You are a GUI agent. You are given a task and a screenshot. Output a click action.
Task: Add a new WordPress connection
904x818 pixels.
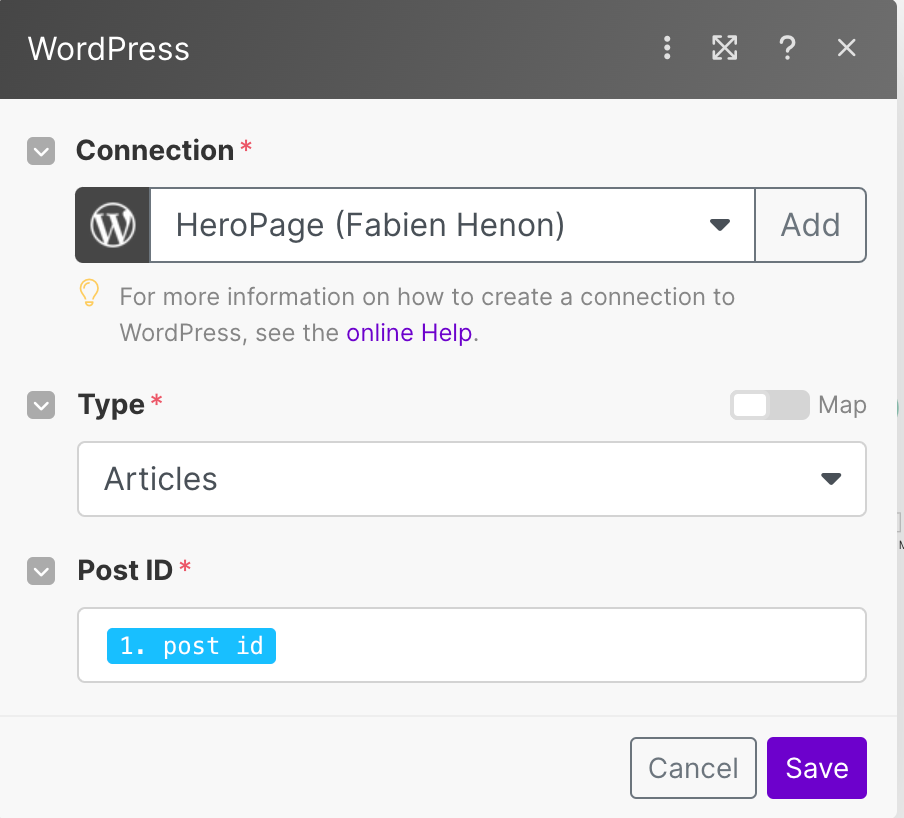click(x=811, y=225)
